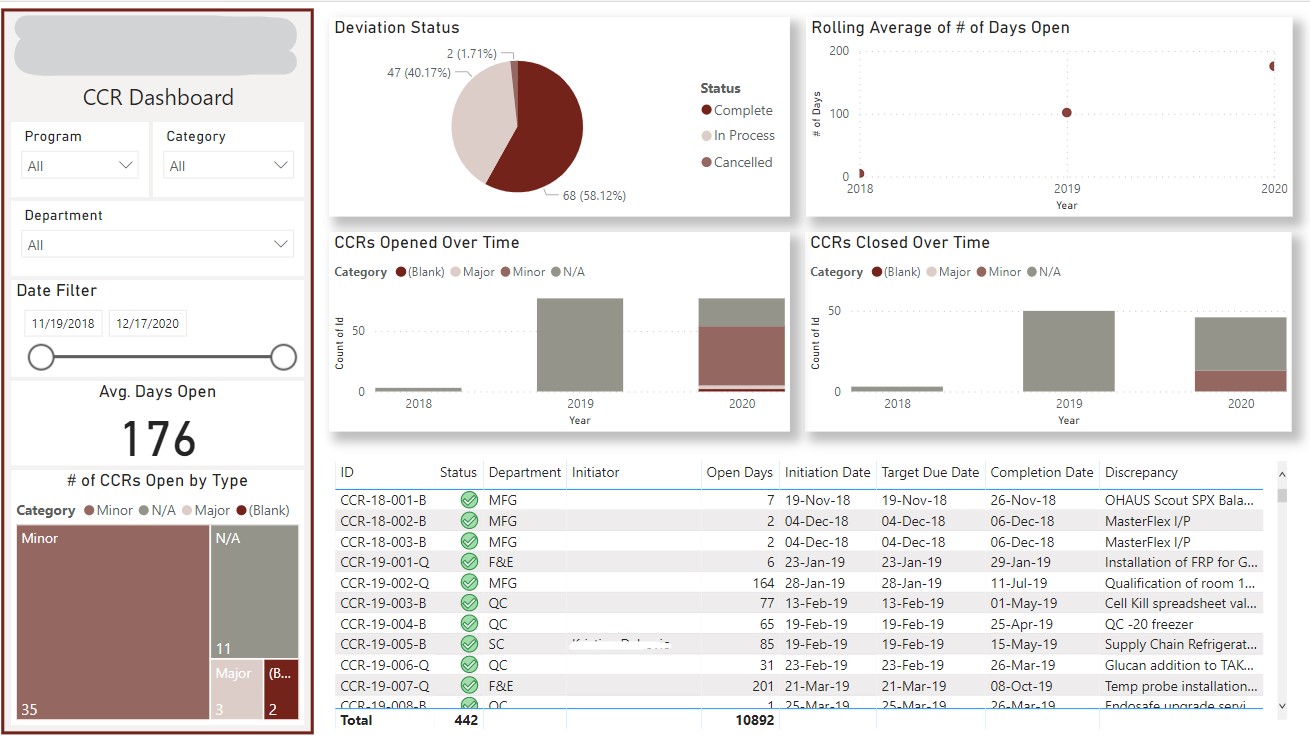
Task: Open the Program filter dropdown
Action: tap(80, 165)
